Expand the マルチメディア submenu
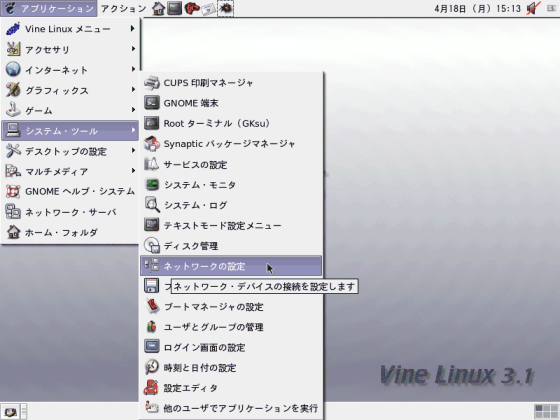 coord(70,171)
